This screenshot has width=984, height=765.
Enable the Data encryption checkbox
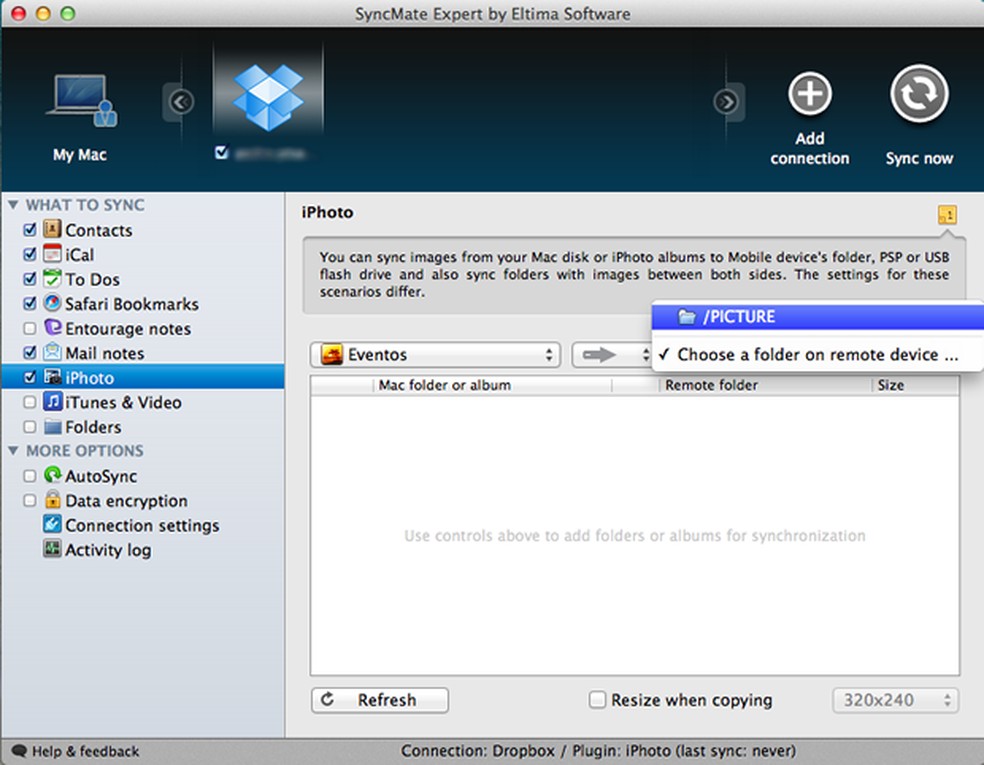[29, 500]
